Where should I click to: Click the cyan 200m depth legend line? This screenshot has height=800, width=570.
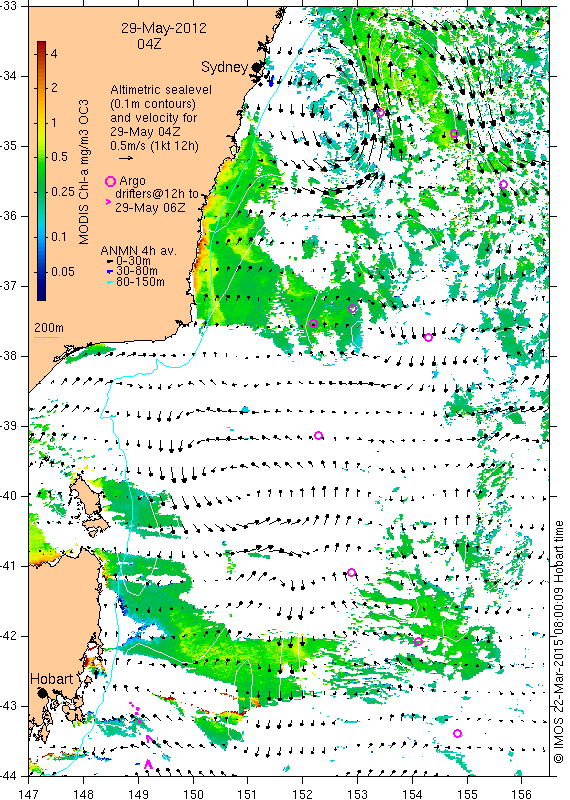tap(46, 336)
